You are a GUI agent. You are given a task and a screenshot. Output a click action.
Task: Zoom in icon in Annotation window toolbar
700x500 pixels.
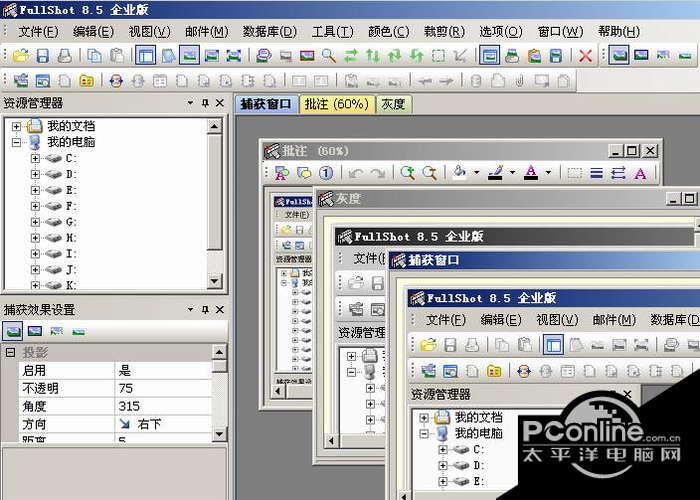407,173
